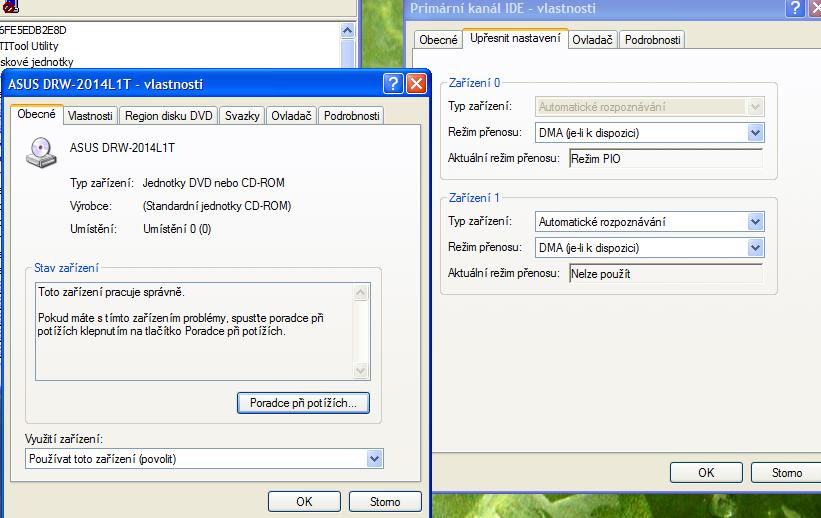Click the 'Stav zařízení' group label
The width and height of the screenshot is (821, 518).
tap(66, 268)
